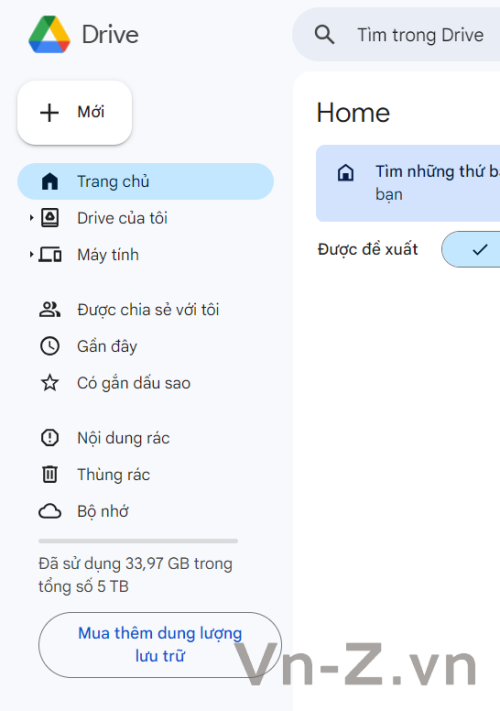
Task: Select the Drive của tôi drive icon
Action: pyautogui.click(x=49, y=218)
